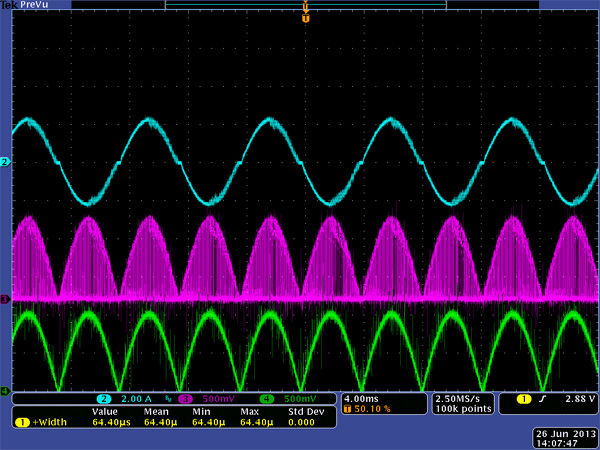Click the yellow measurement 1 badge beside +Width
This screenshot has height=450, width=600.
(x=20, y=422)
